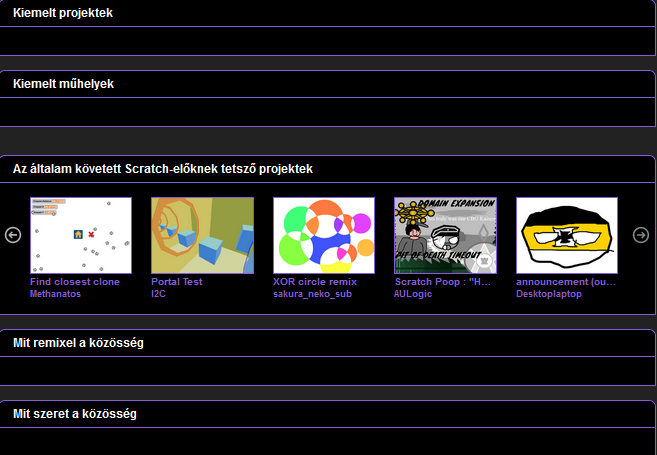Visit sakura_neko_sub author profile
Image resolution: width=657 pixels, height=455 pixels.
coord(313,294)
